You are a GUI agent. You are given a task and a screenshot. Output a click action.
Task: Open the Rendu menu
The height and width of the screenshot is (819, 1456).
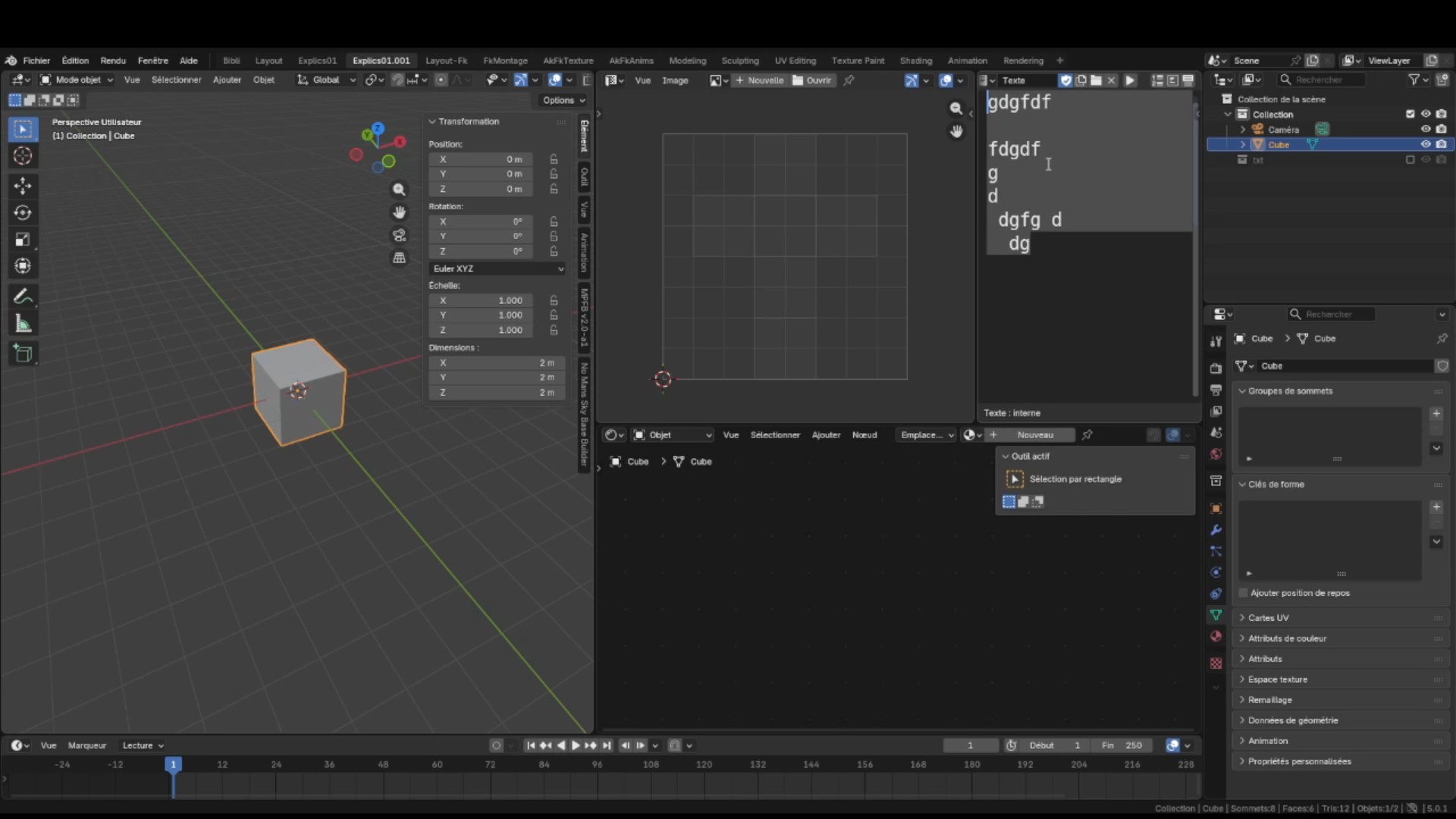(113, 61)
